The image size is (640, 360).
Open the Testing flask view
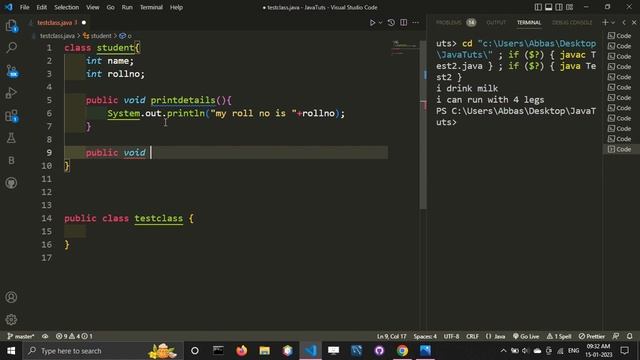pyautogui.click(x=11, y=138)
